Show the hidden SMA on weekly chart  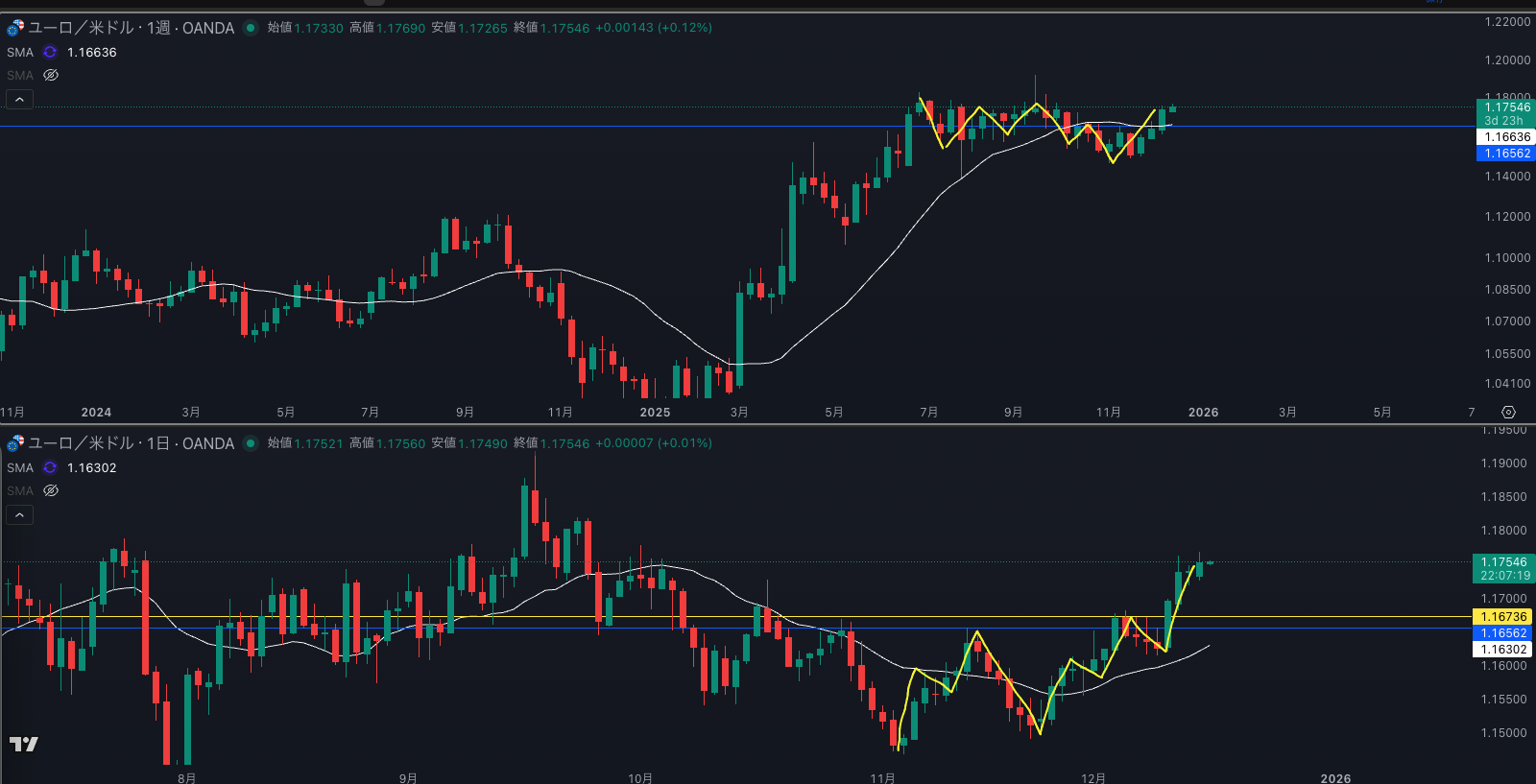point(51,76)
